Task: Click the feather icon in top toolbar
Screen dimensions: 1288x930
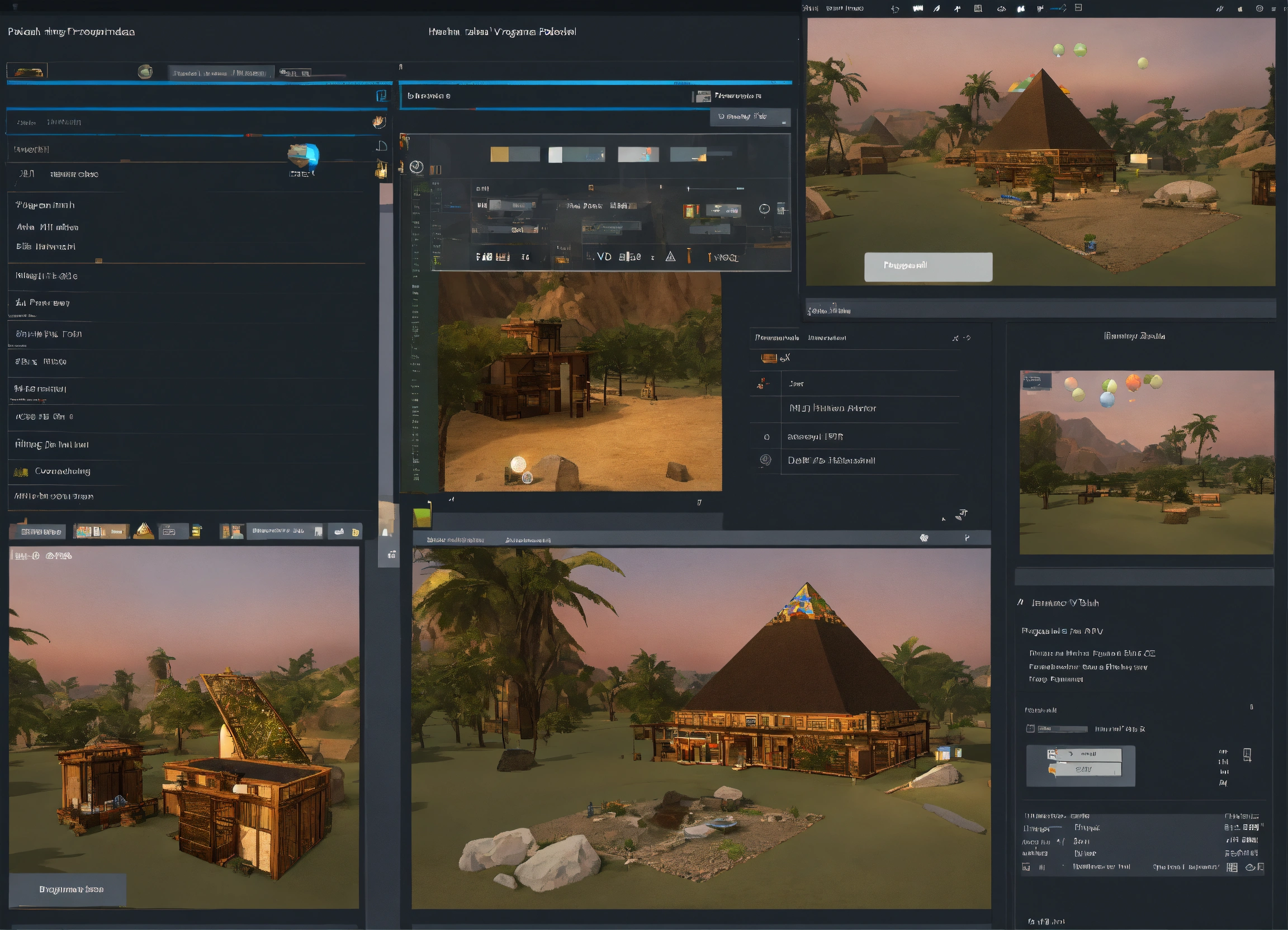Action: 937,8
